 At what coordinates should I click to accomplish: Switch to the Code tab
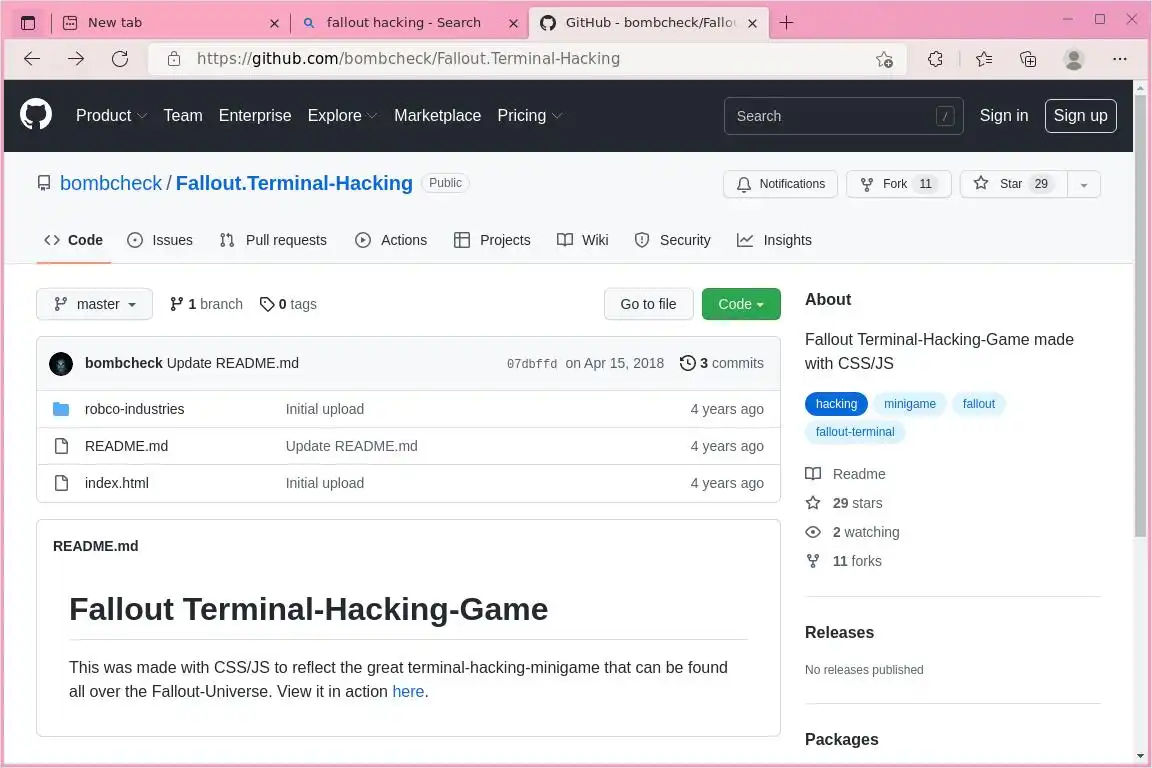(73, 240)
